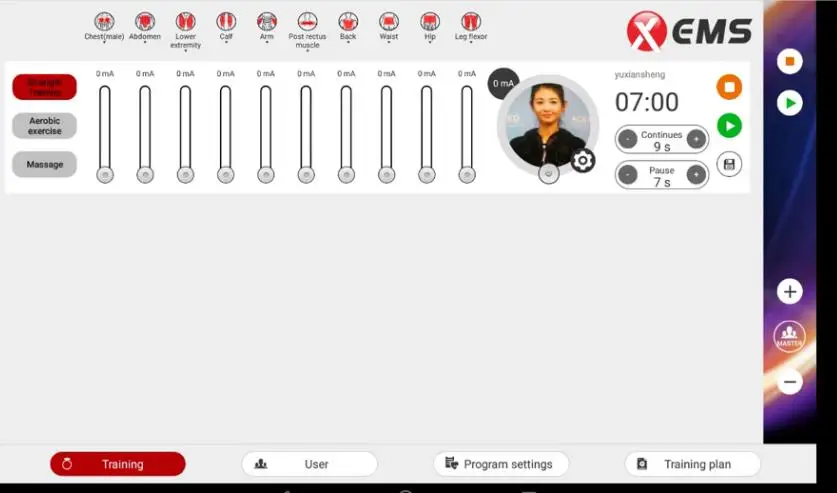Click the Lower extremity intensity slider knob
This screenshot has height=493, width=837.
(x=185, y=175)
